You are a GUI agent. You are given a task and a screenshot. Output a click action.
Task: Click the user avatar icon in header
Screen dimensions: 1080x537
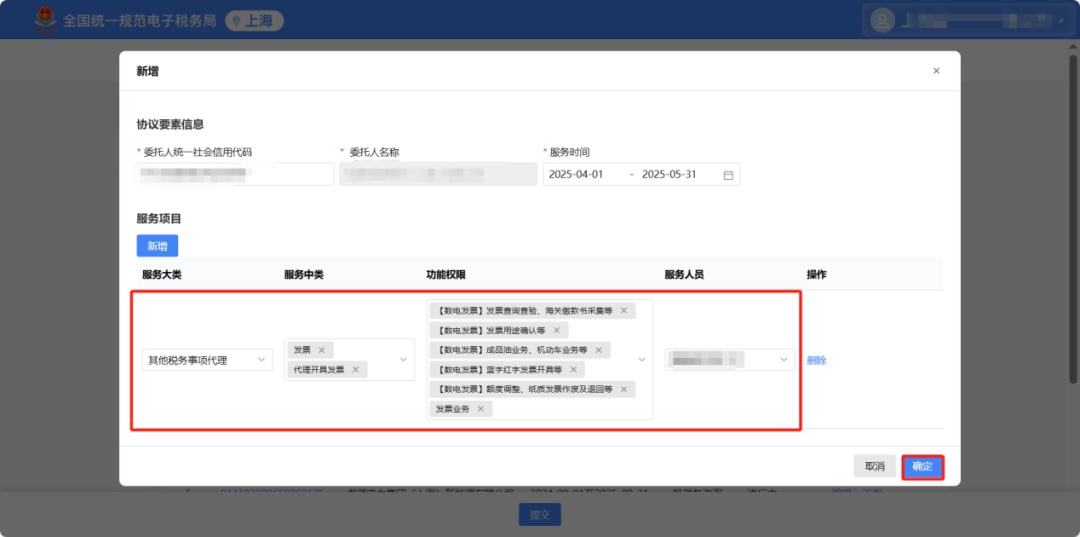[x=882, y=20]
